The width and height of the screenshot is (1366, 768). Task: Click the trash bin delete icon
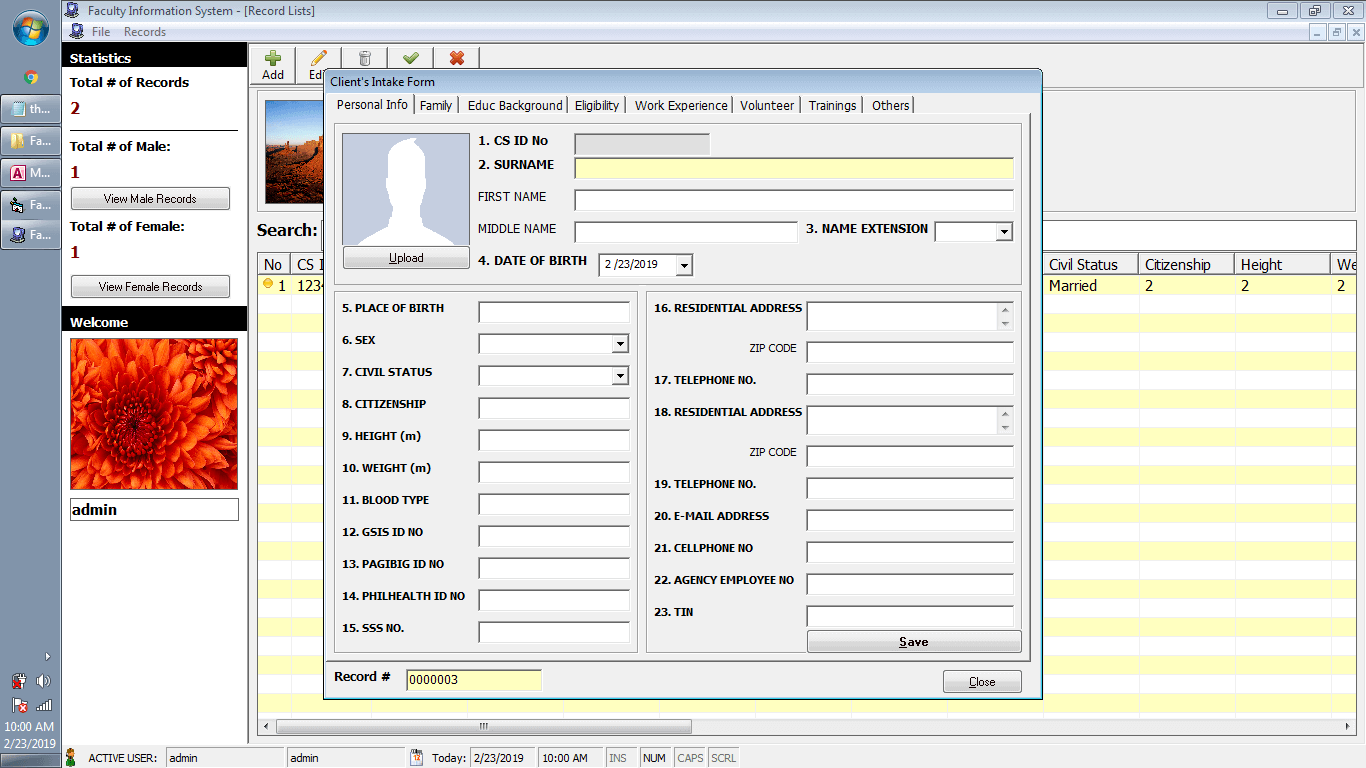(x=364, y=57)
